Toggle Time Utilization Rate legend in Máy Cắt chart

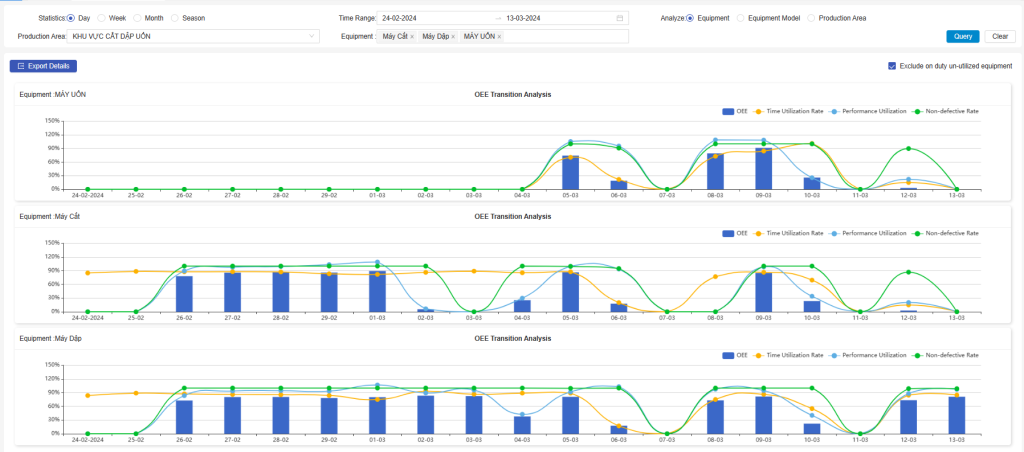[x=787, y=233]
